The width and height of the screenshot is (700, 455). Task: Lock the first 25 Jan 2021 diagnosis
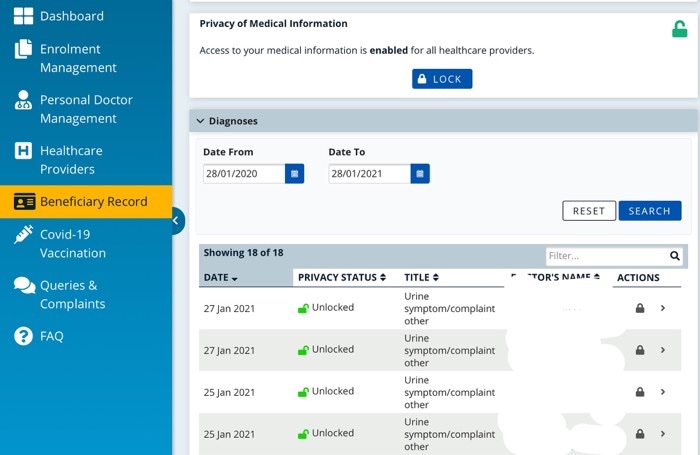(x=640, y=392)
